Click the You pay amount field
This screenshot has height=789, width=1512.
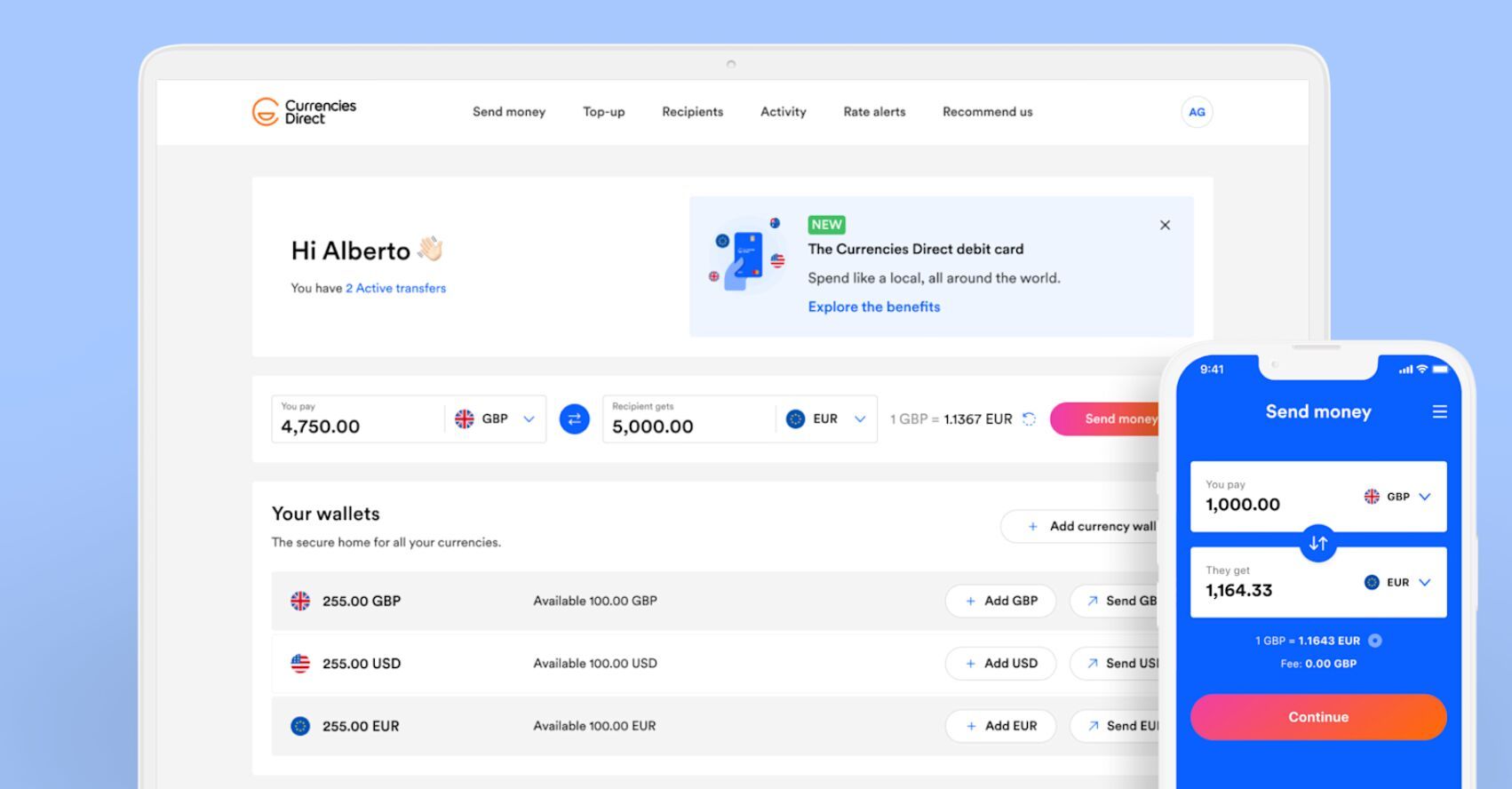pos(355,426)
